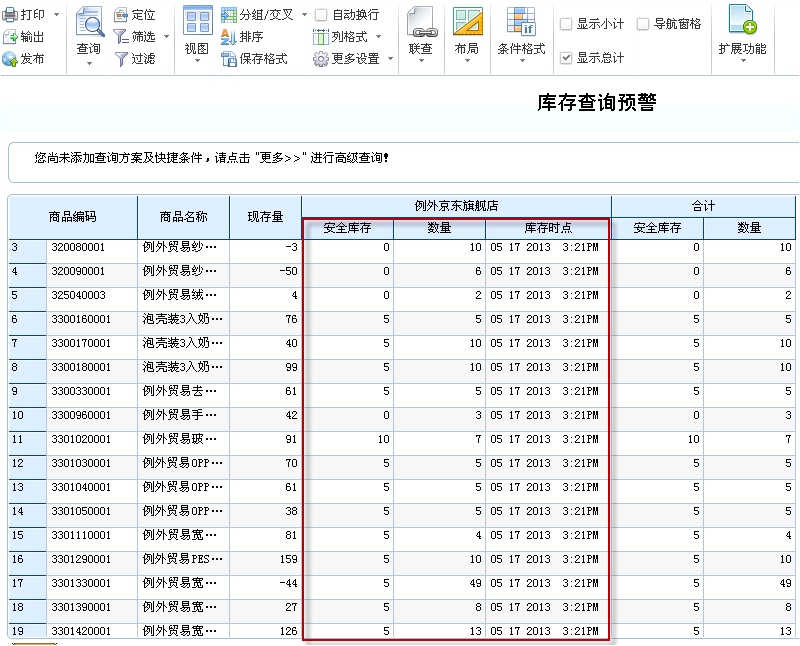800x646 pixels.
Task: Click the 筛选 filter funnel icon
Action: [x=121, y=37]
